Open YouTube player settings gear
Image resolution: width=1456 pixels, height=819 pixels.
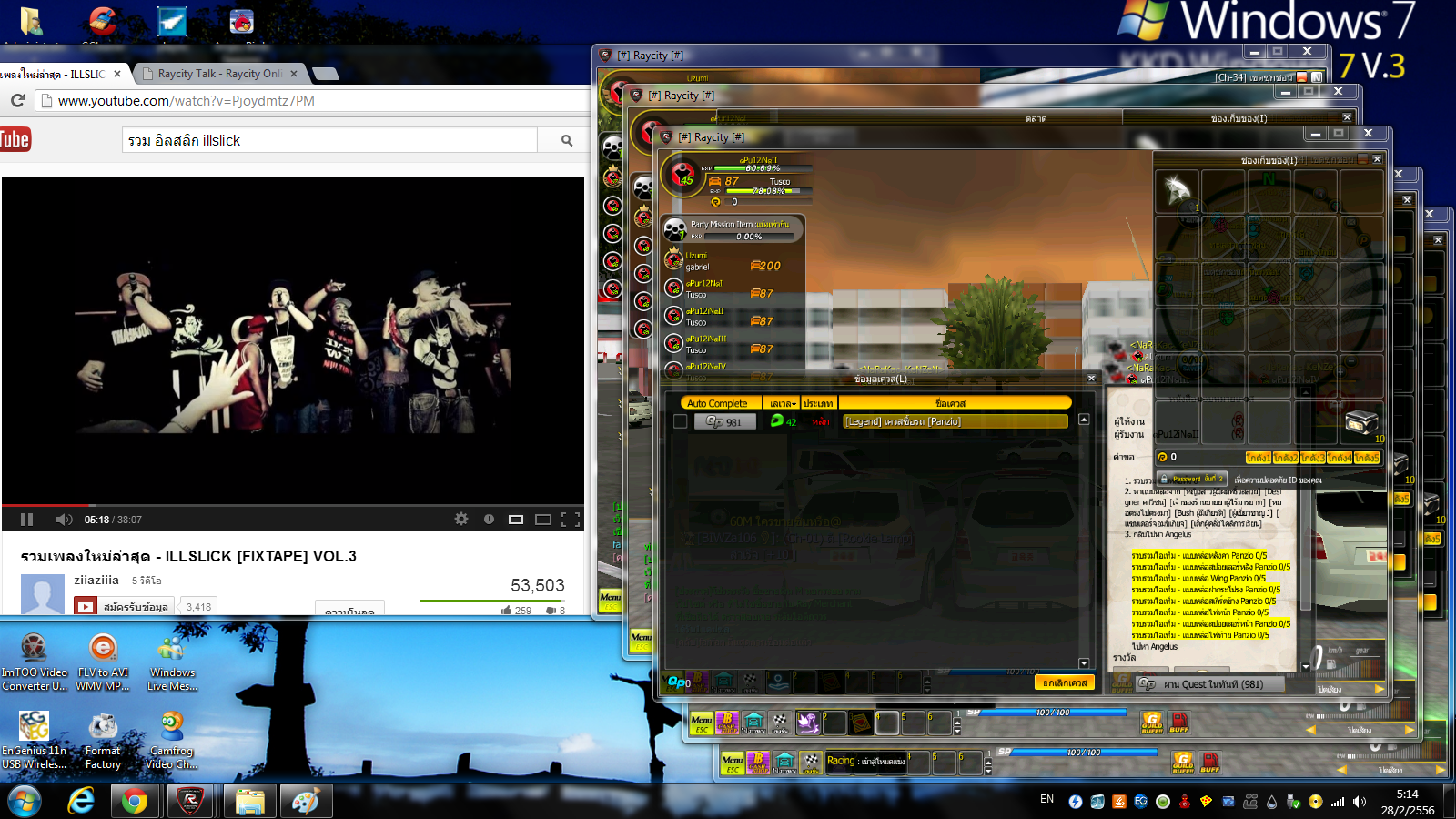(461, 519)
